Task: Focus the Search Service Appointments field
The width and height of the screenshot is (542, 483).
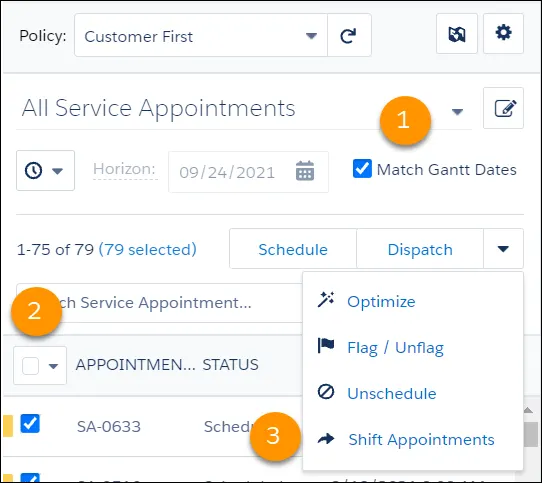Action: (159, 303)
